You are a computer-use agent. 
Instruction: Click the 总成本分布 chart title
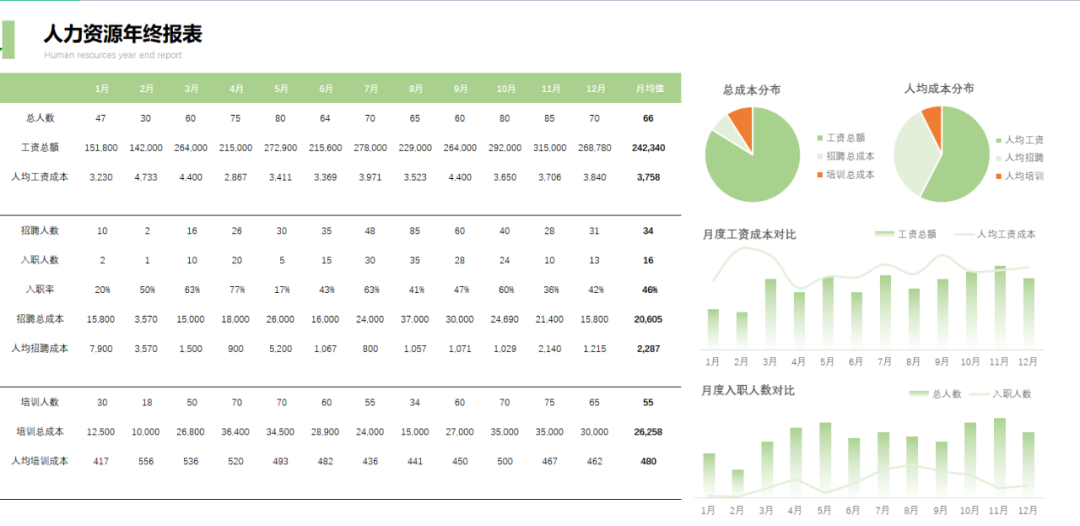pyautogui.click(x=751, y=90)
